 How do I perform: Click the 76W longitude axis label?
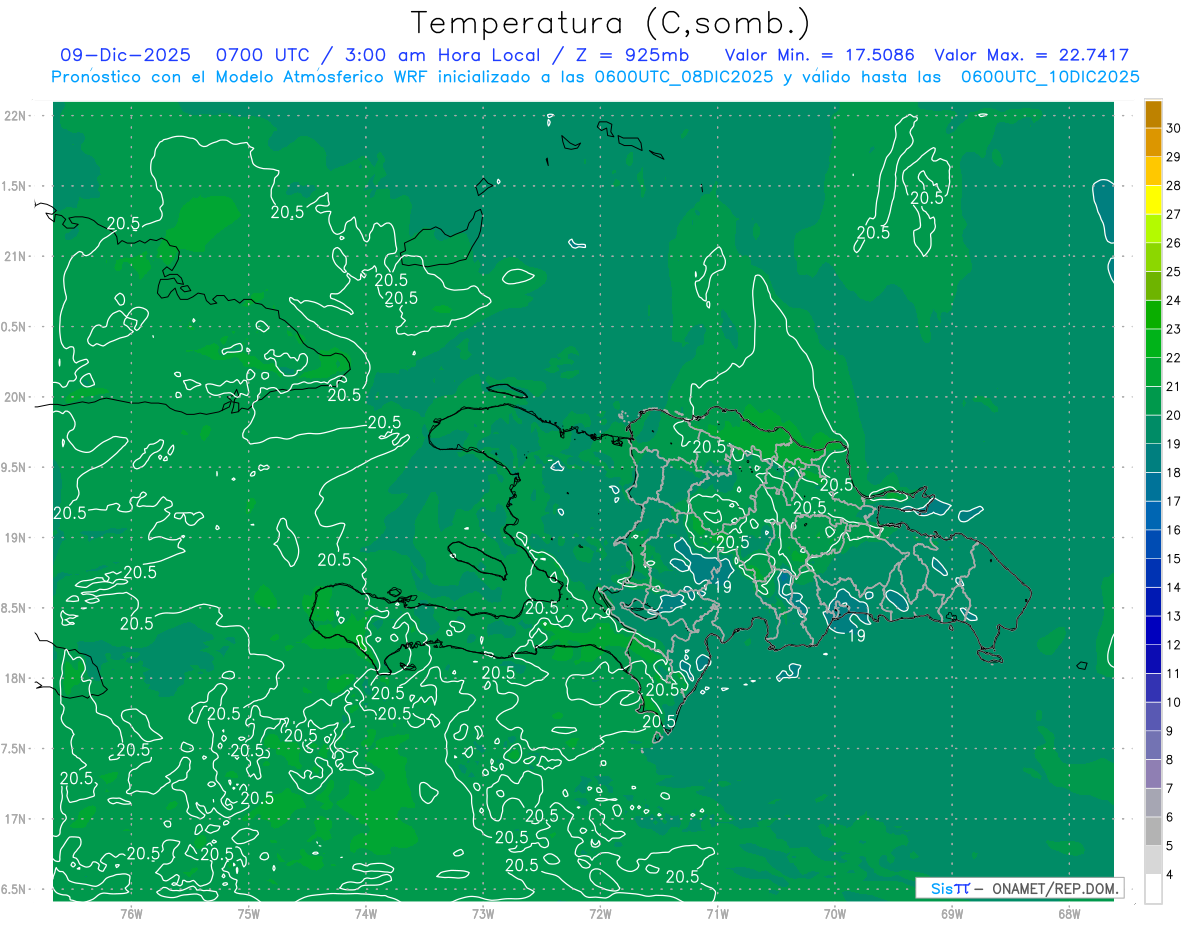(x=131, y=913)
